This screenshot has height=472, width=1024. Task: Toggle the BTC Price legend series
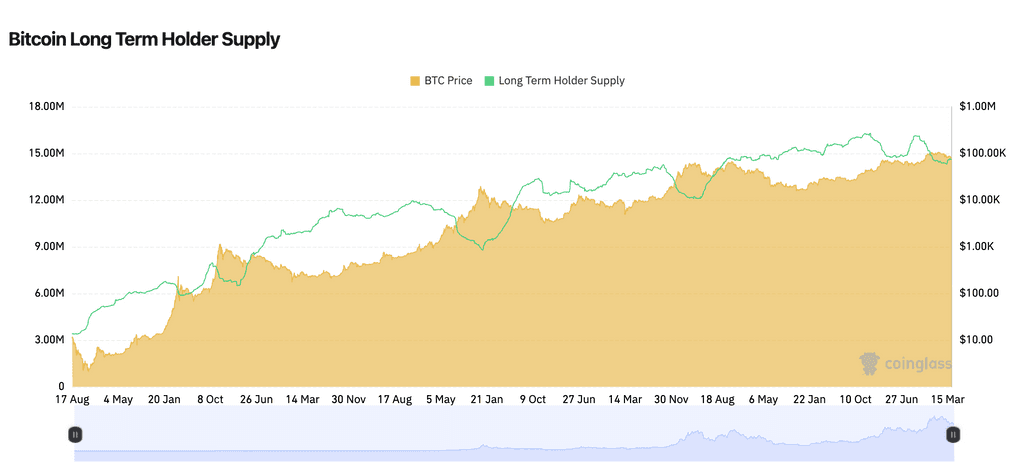tap(448, 80)
